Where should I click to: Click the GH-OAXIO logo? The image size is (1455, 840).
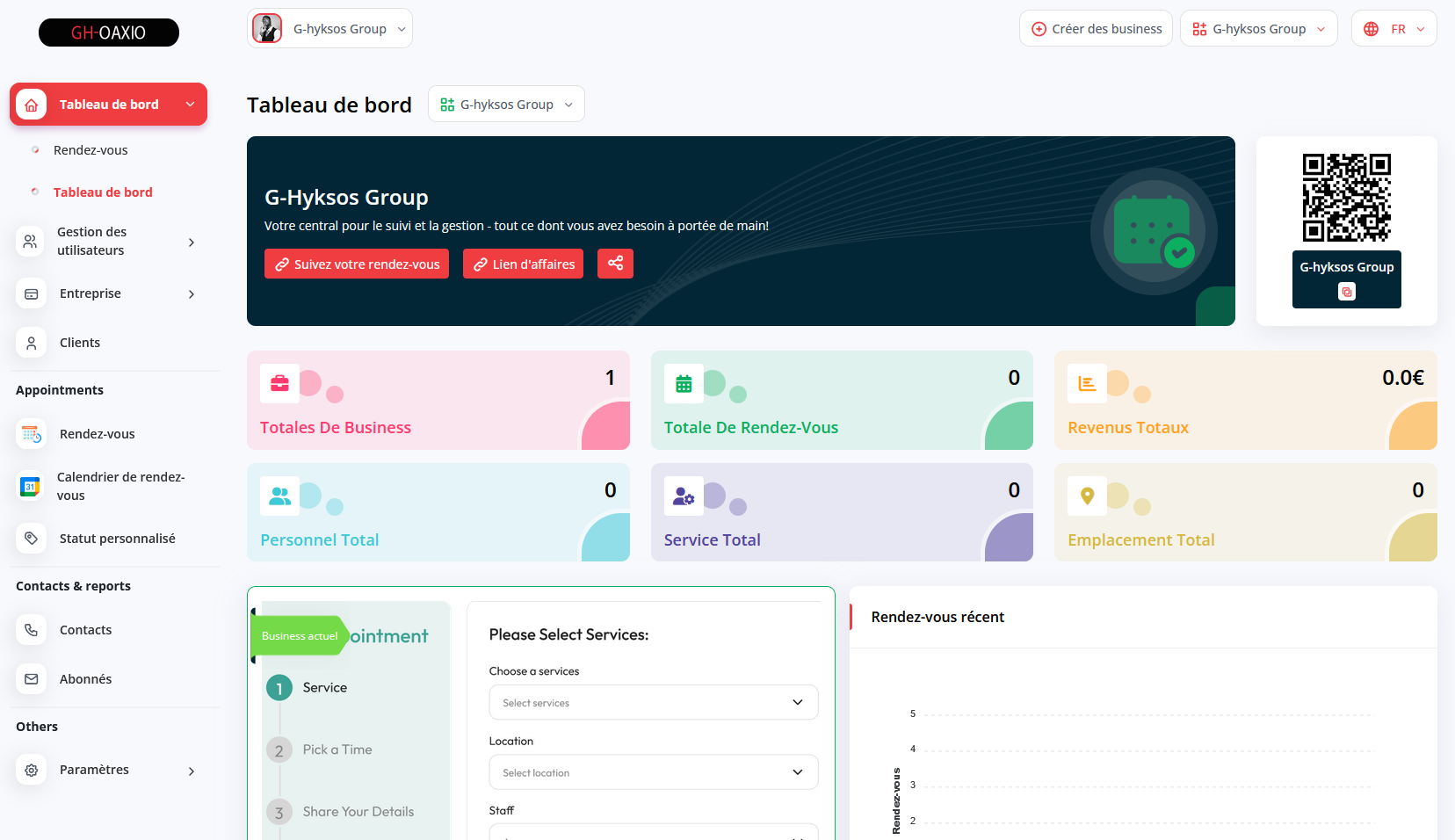[x=109, y=33]
